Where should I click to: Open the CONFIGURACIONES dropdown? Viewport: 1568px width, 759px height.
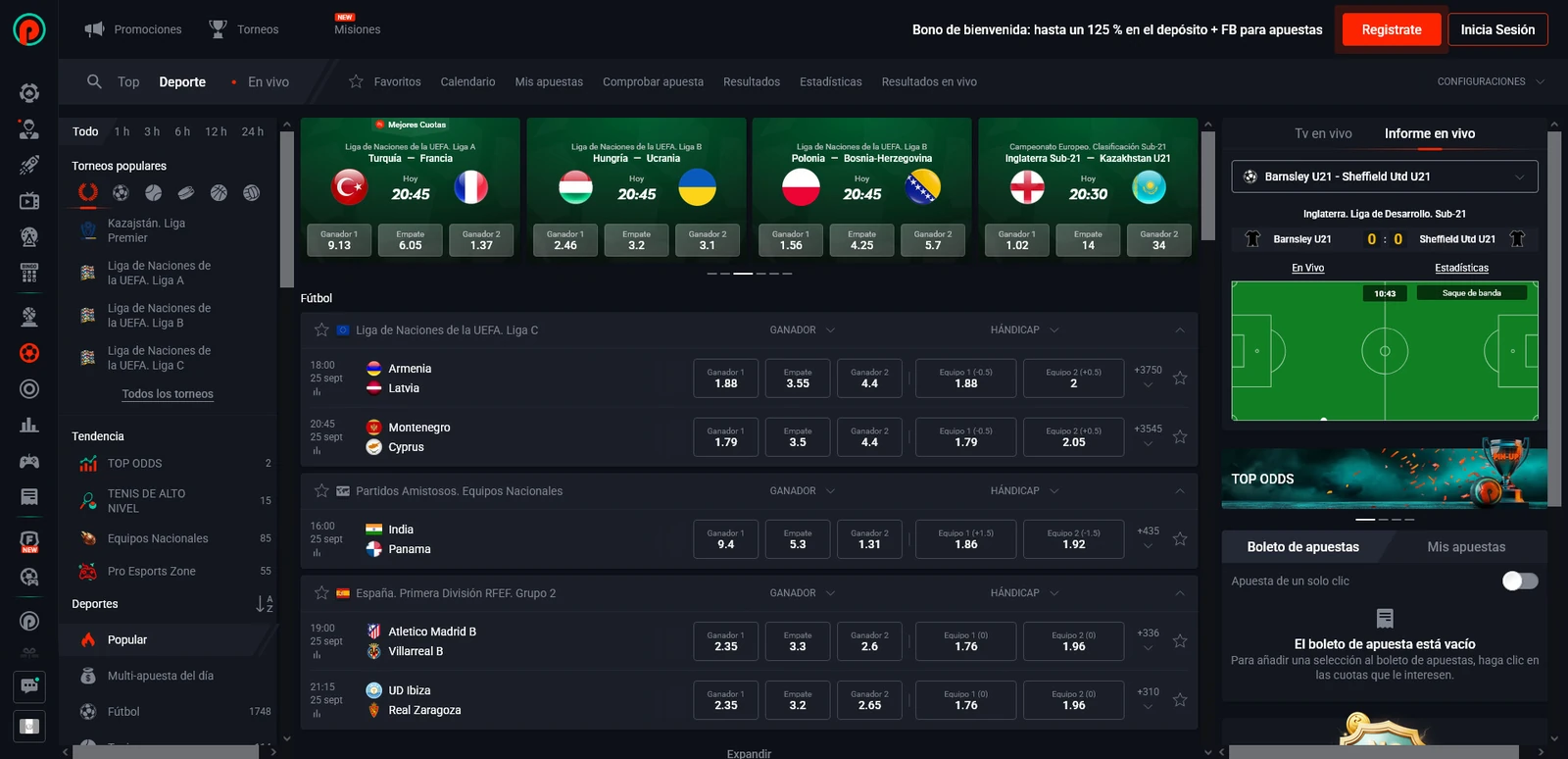(1491, 81)
